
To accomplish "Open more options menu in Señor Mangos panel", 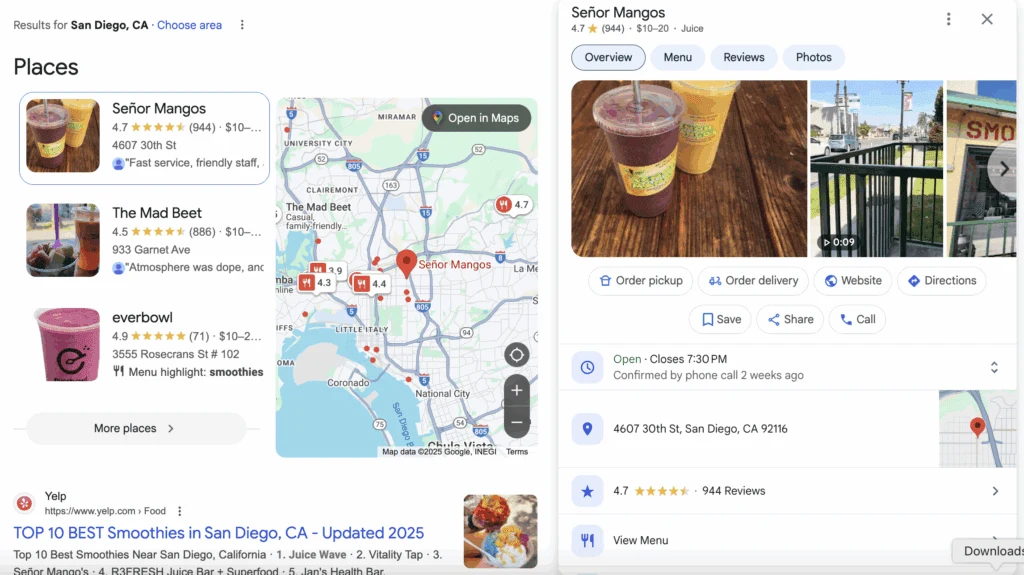I will (948, 20).
